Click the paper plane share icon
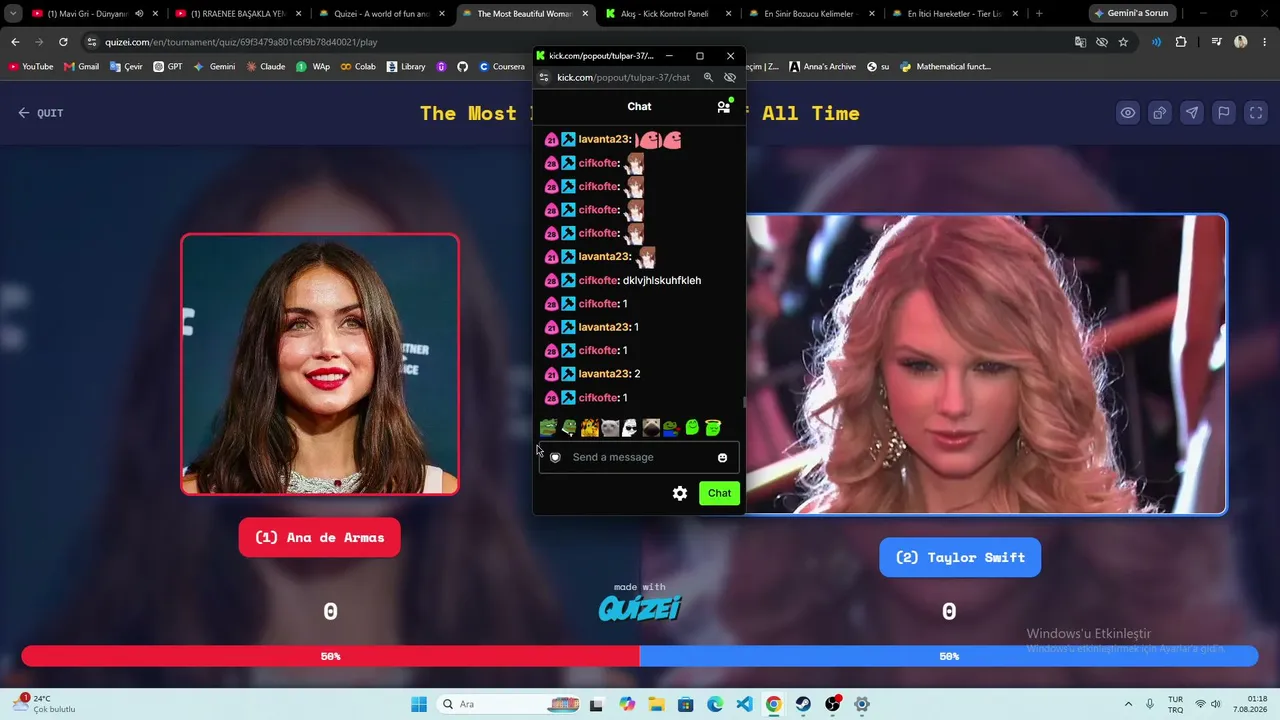 click(x=1192, y=113)
